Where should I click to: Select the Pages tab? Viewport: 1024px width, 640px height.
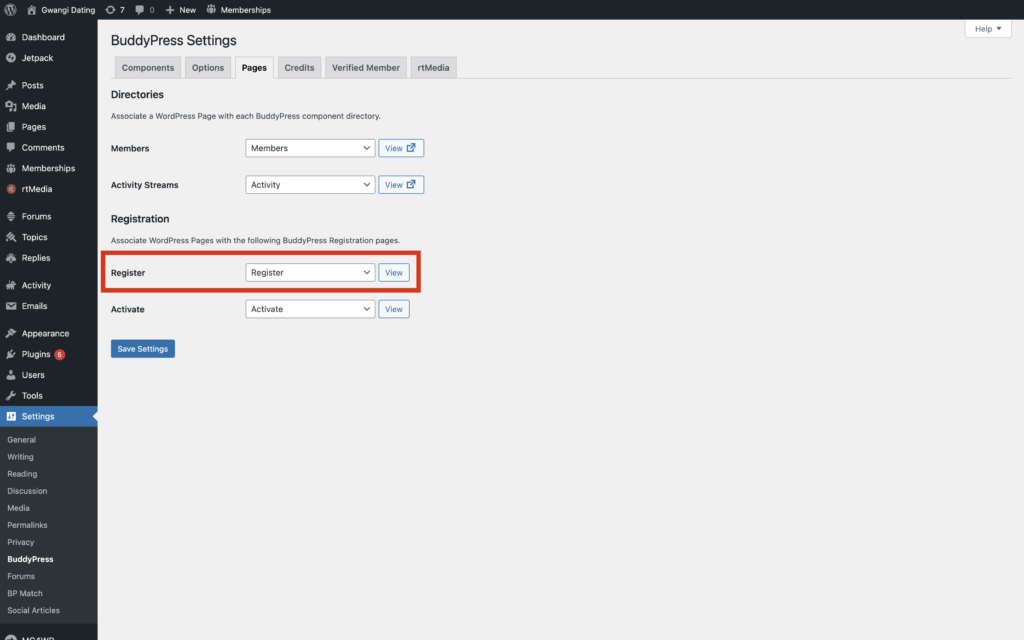254,67
